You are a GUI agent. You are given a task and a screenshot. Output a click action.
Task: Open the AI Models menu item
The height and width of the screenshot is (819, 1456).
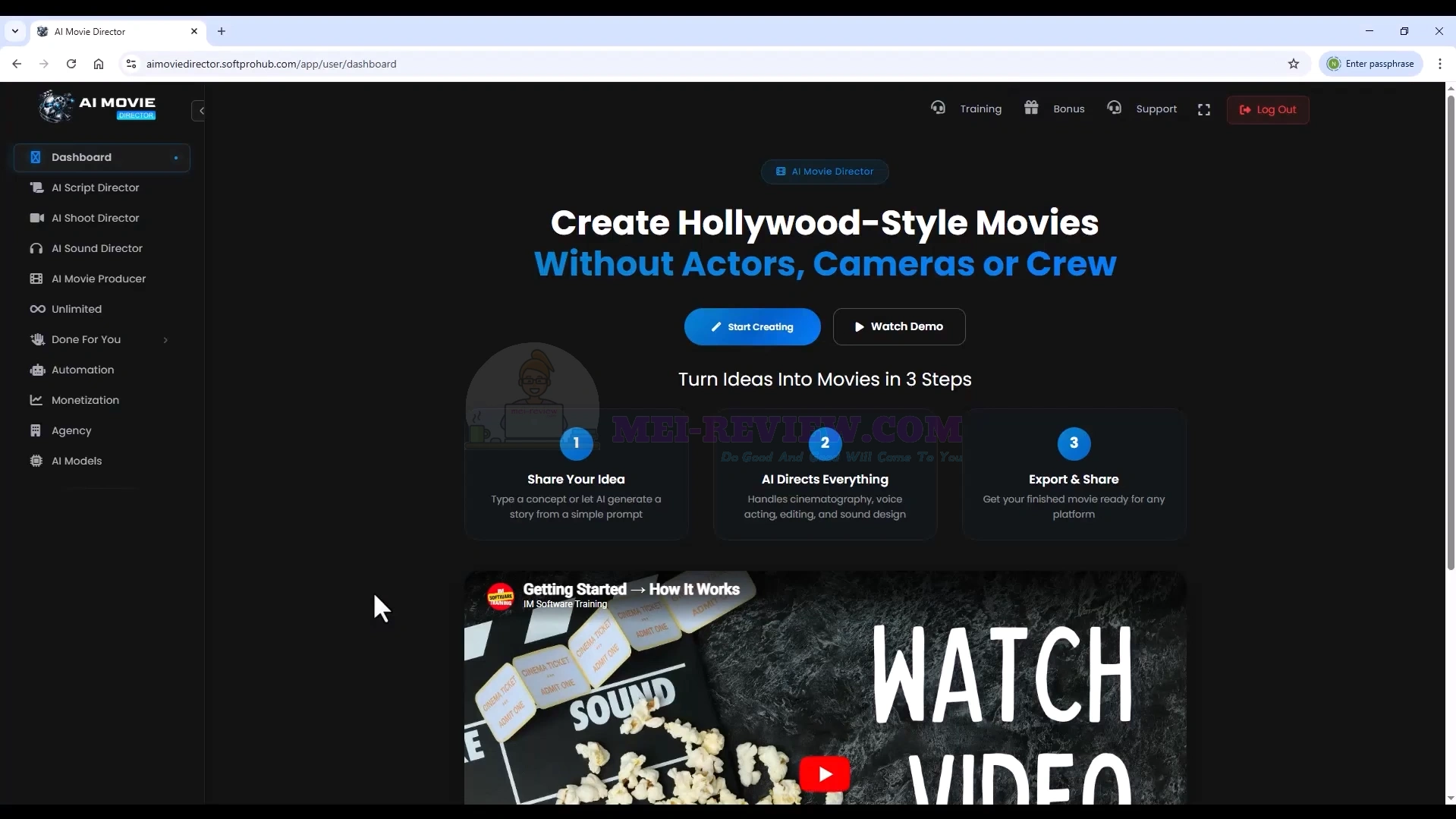[x=102, y=461]
